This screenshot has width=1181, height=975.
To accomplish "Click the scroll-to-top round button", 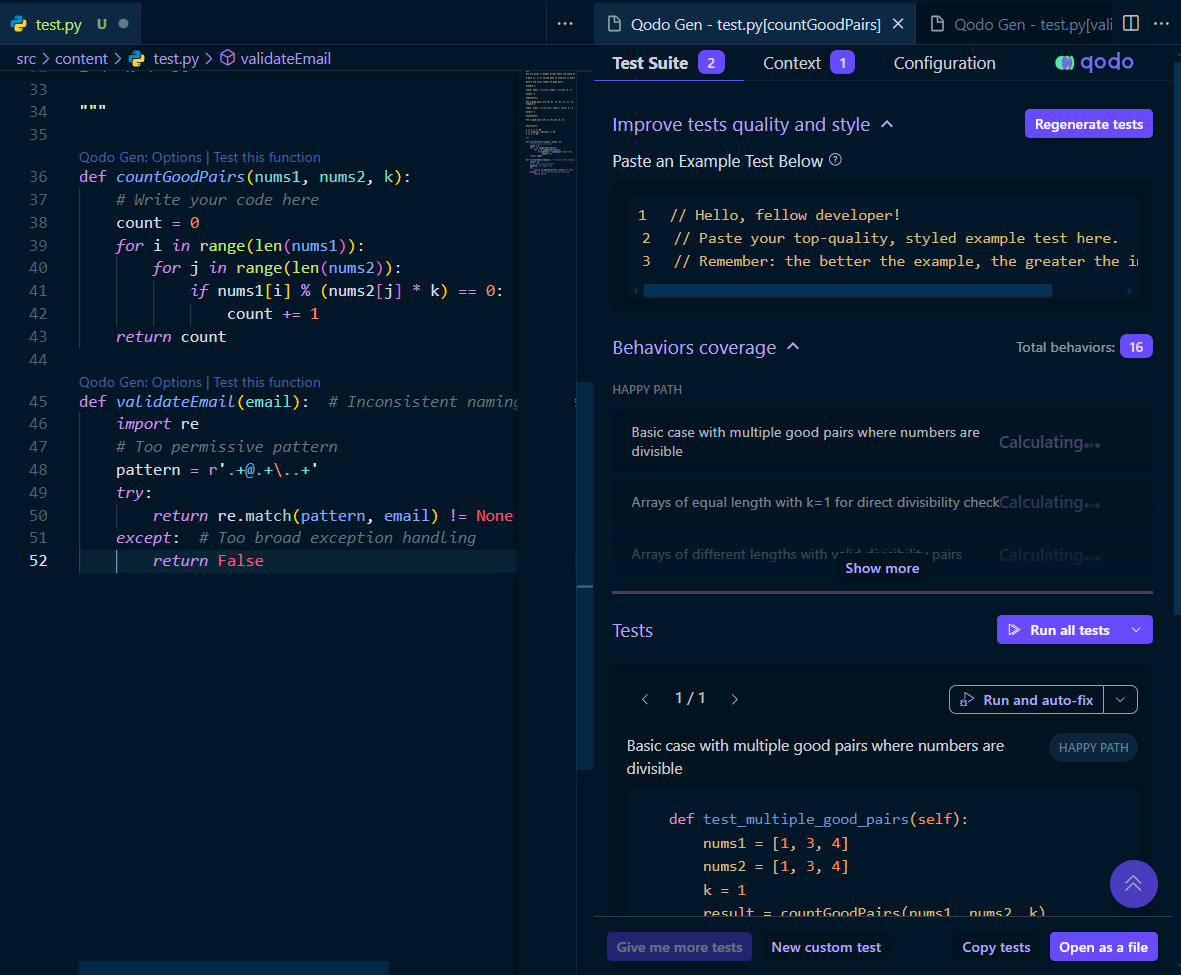I will pyautogui.click(x=1133, y=883).
